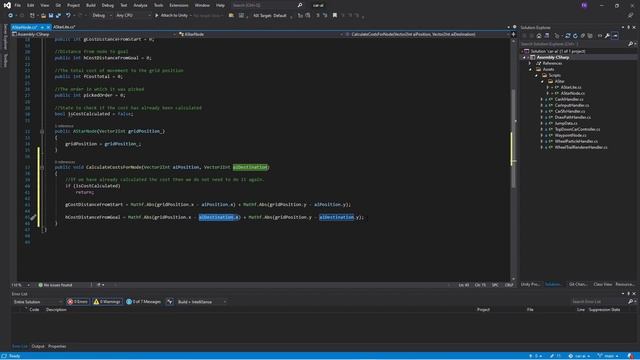Screen dimensions: 640x360
Task: Click the Open File toolbar icon
Action: pyautogui.click(x=43, y=16)
